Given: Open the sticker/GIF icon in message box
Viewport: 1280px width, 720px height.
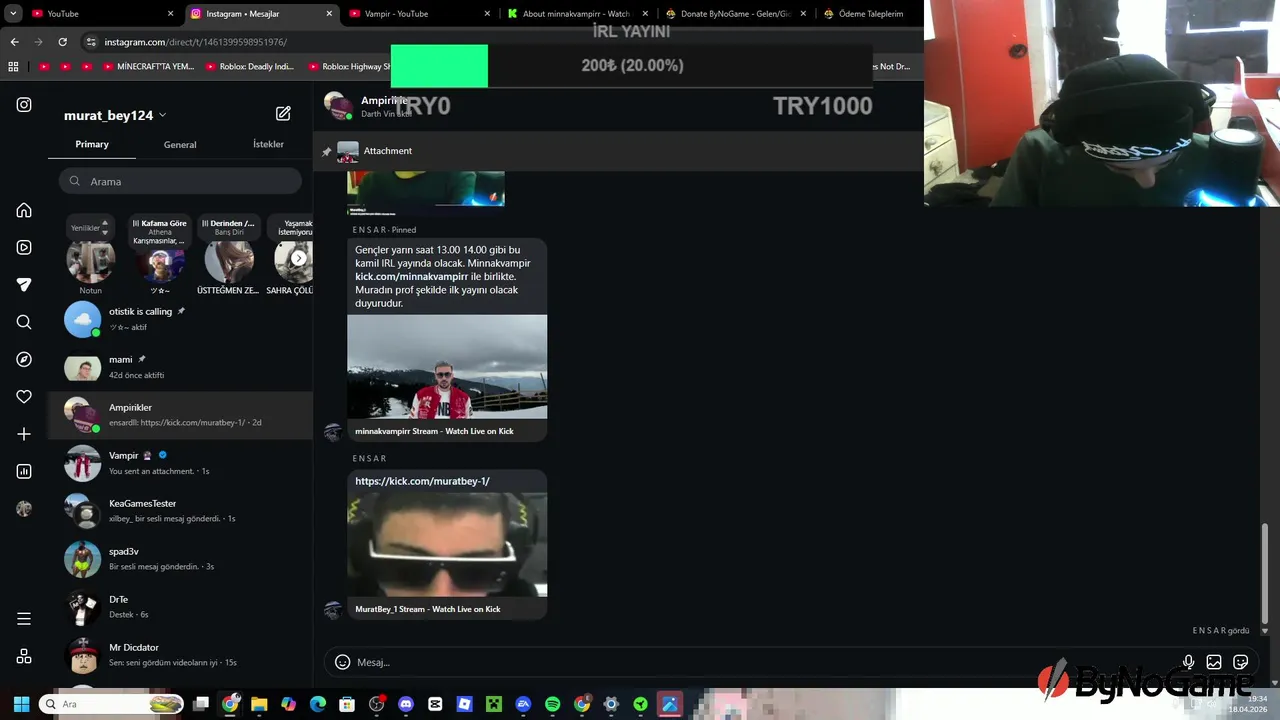Looking at the screenshot, I should tap(1241, 662).
